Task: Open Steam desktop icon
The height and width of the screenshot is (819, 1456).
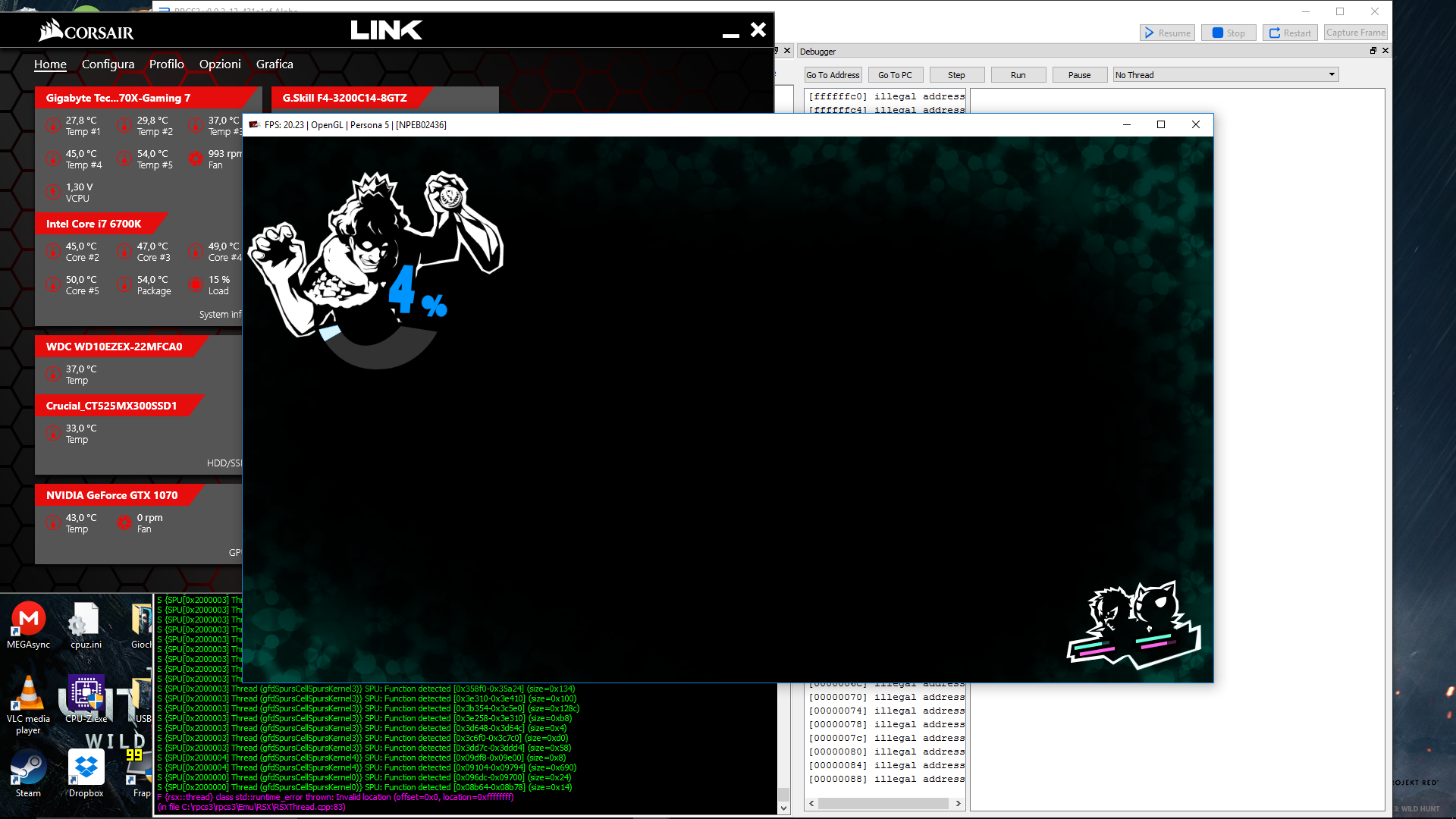Action: point(28,767)
